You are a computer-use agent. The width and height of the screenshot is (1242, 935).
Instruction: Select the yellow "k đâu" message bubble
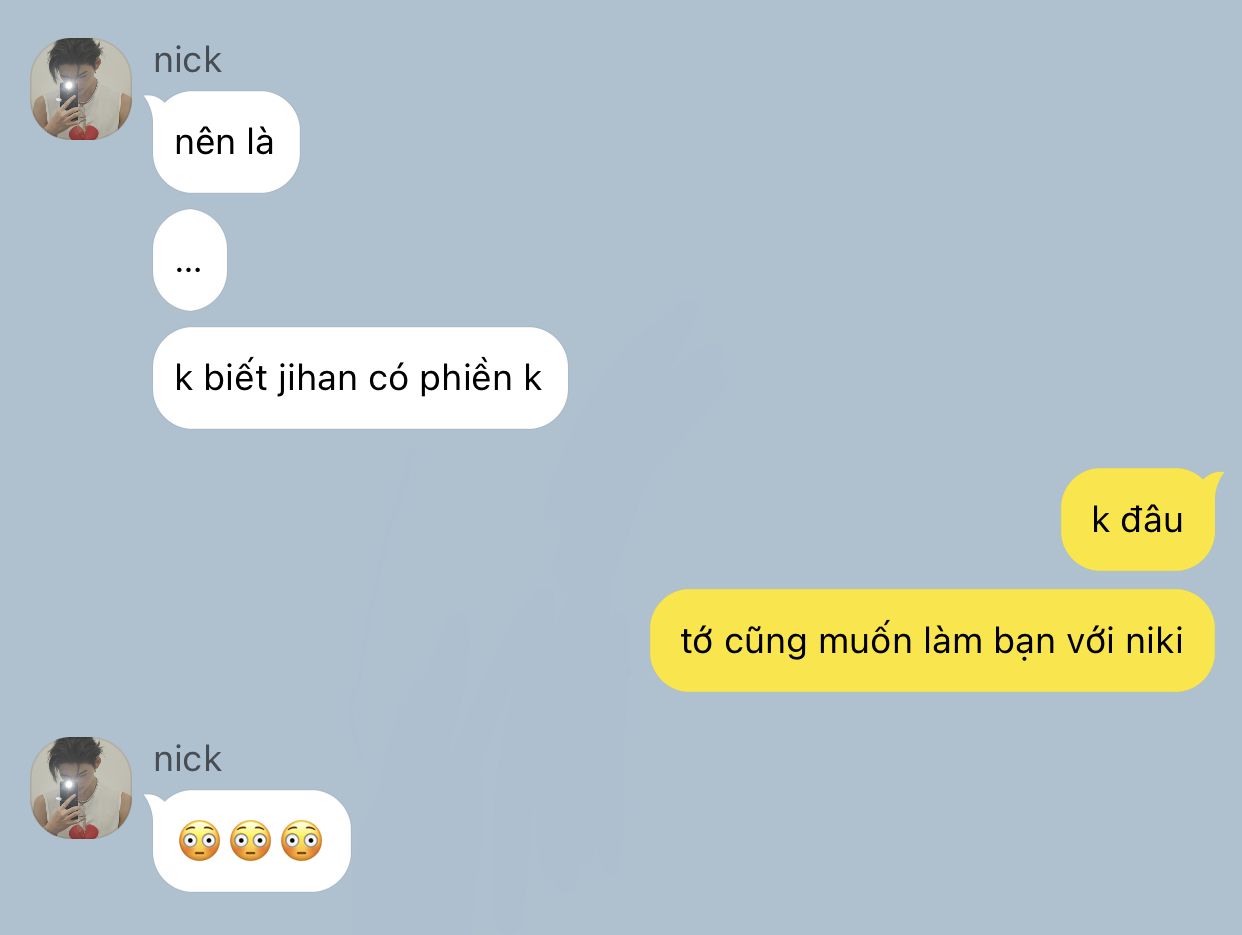1140,520
